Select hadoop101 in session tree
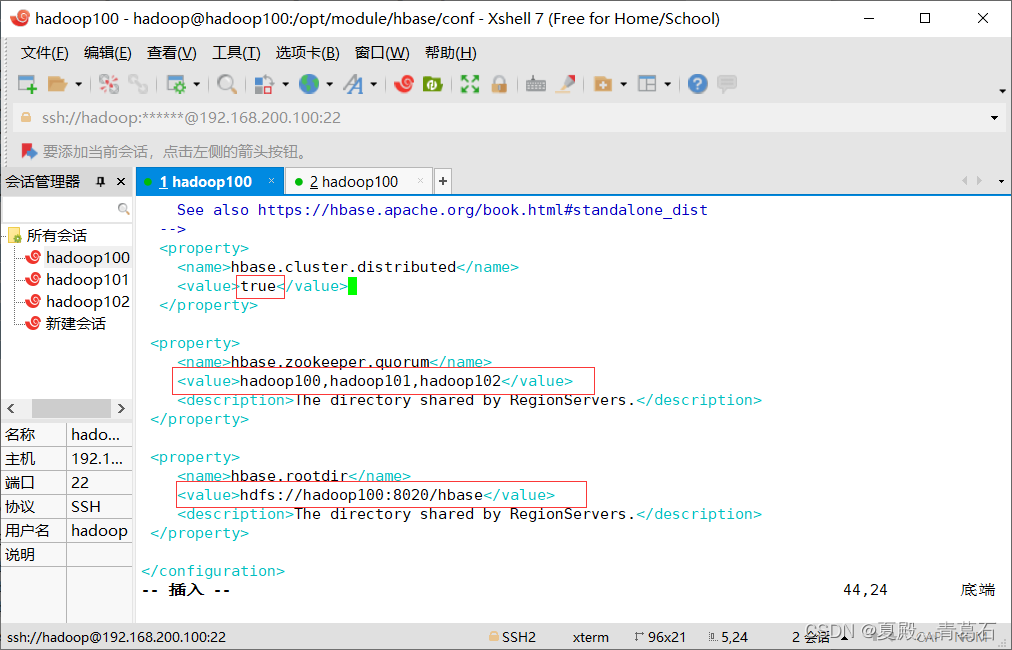The image size is (1012, 650). (88, 279)
